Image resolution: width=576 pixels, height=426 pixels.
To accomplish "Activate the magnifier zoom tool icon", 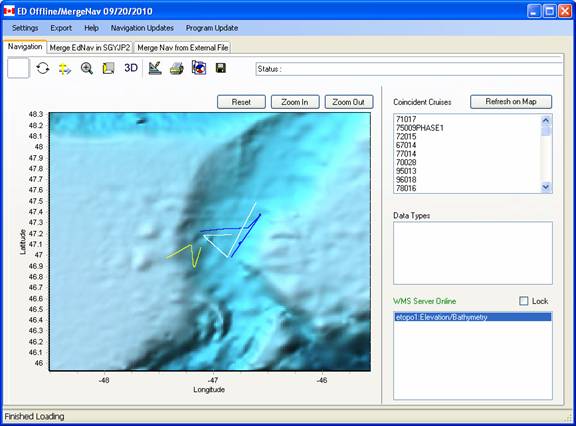I will [87, 68].
